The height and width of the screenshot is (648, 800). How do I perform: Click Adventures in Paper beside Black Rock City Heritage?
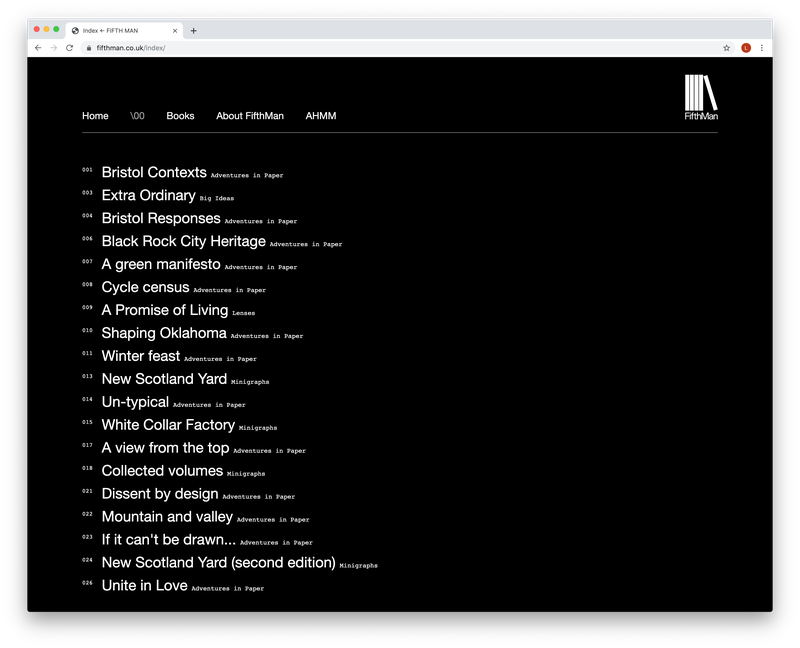[306, 244]
